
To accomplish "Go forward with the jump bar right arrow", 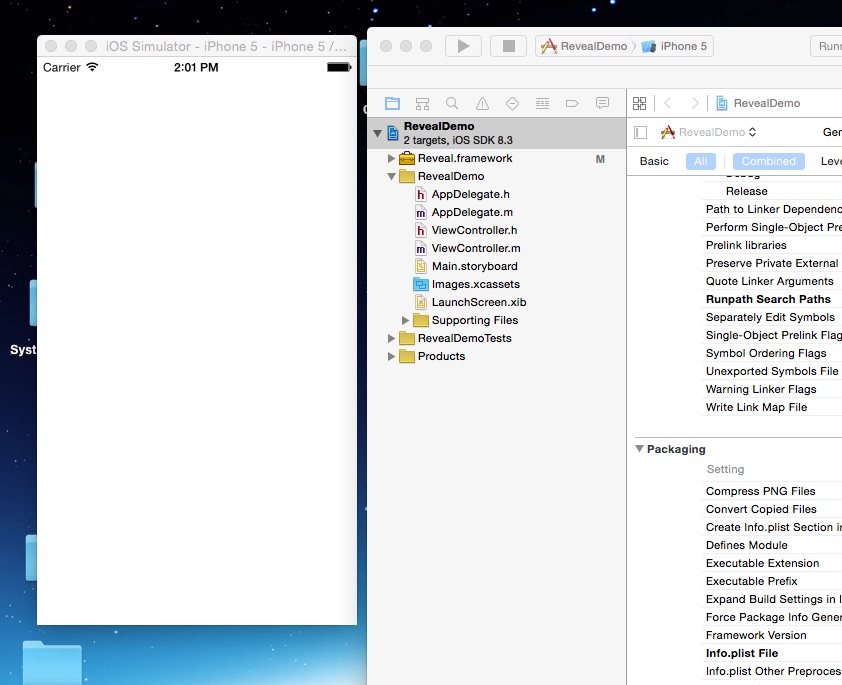I will coord(695,103).
